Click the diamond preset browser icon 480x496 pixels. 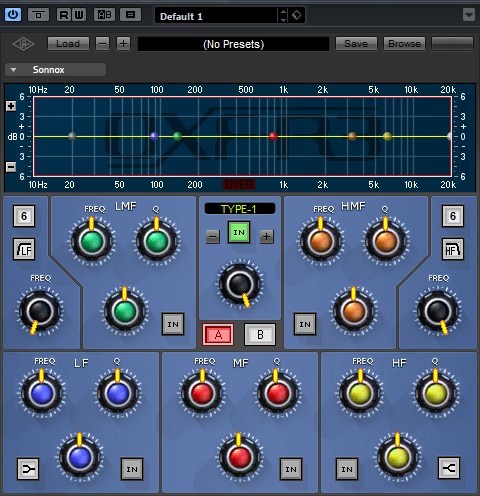pyautogui.click(x=296, y=15)
